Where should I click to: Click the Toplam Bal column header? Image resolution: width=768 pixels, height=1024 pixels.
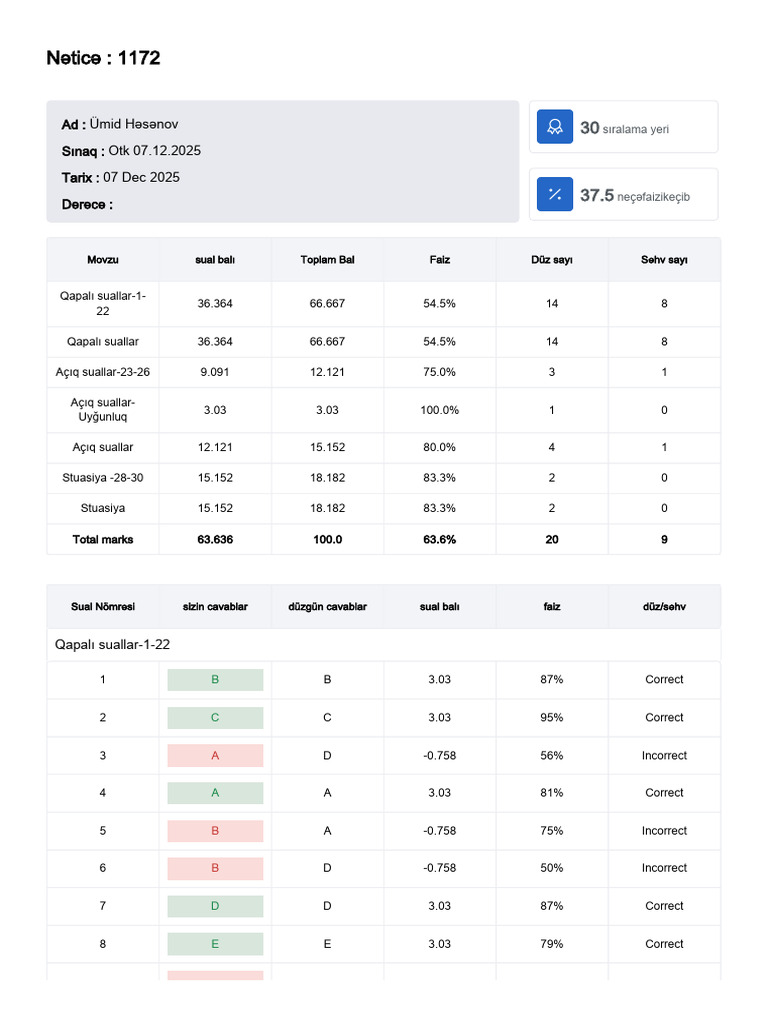pyautogui.click(x=327, y=260)
